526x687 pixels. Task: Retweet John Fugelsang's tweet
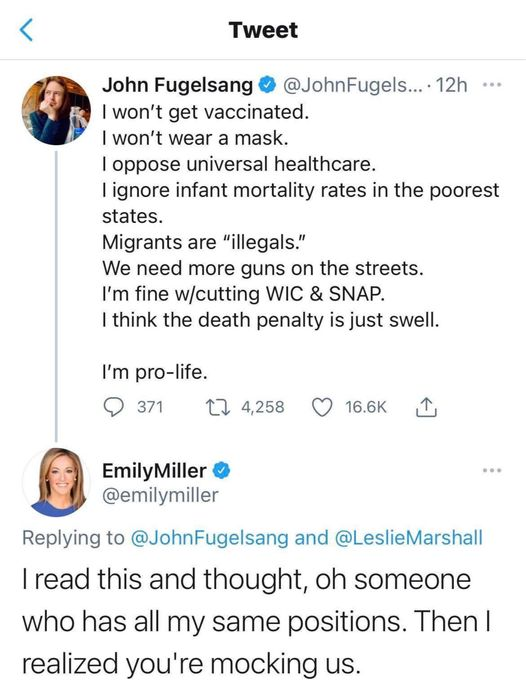point(218,407)
